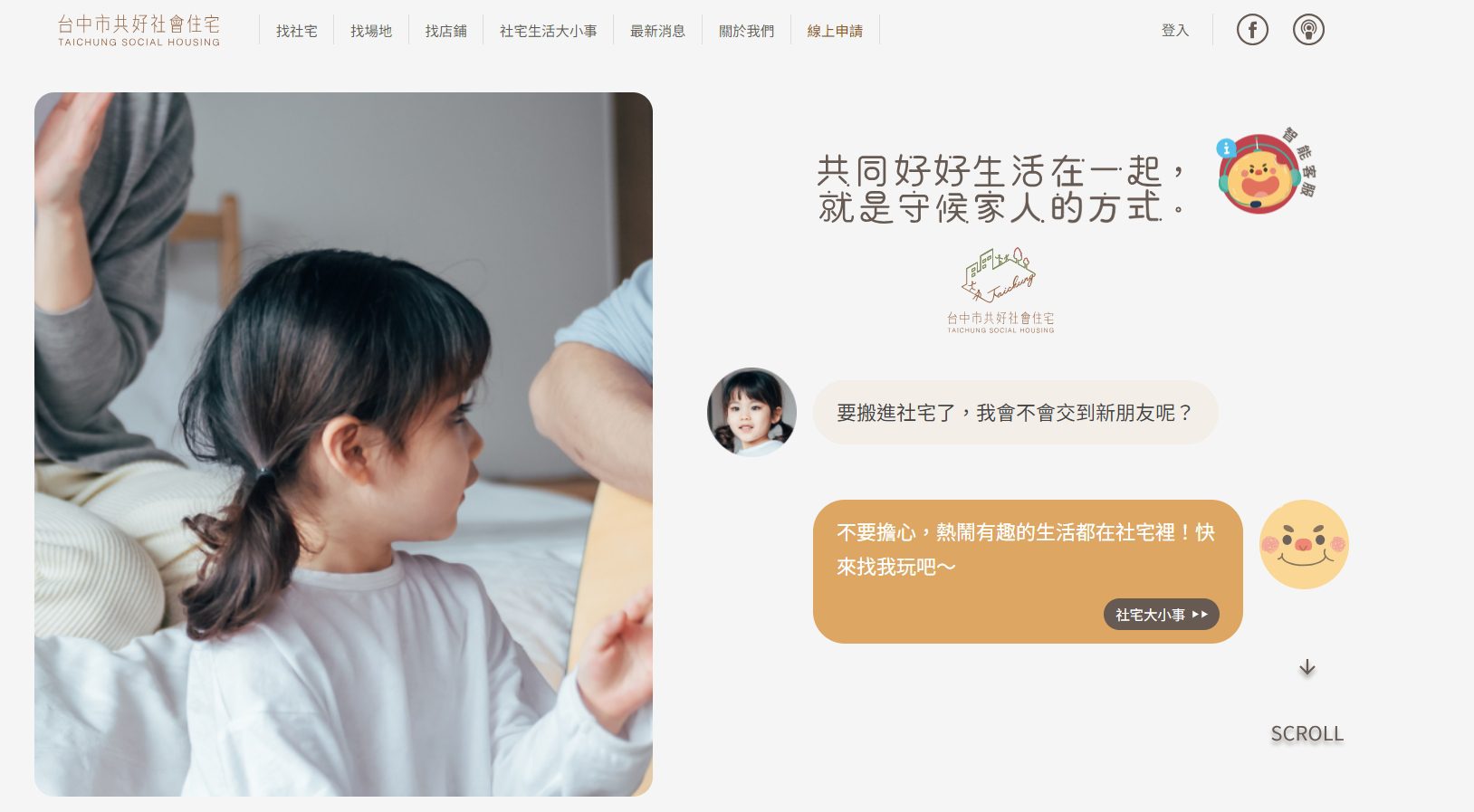Click the yellow smiley mascot avatar

coord(1304,544)
